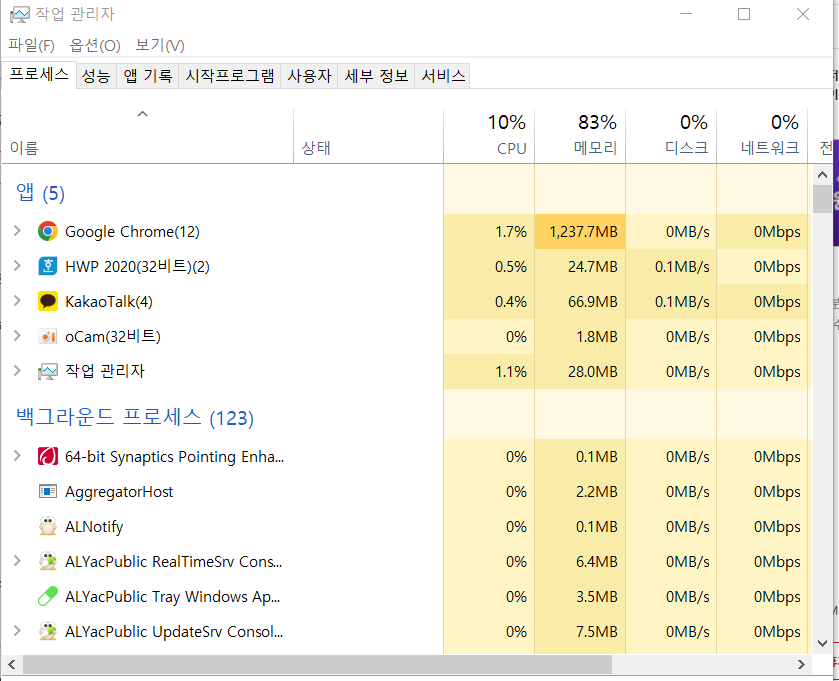Switch to the 세부 정보 tab

[x=376, y=75]
